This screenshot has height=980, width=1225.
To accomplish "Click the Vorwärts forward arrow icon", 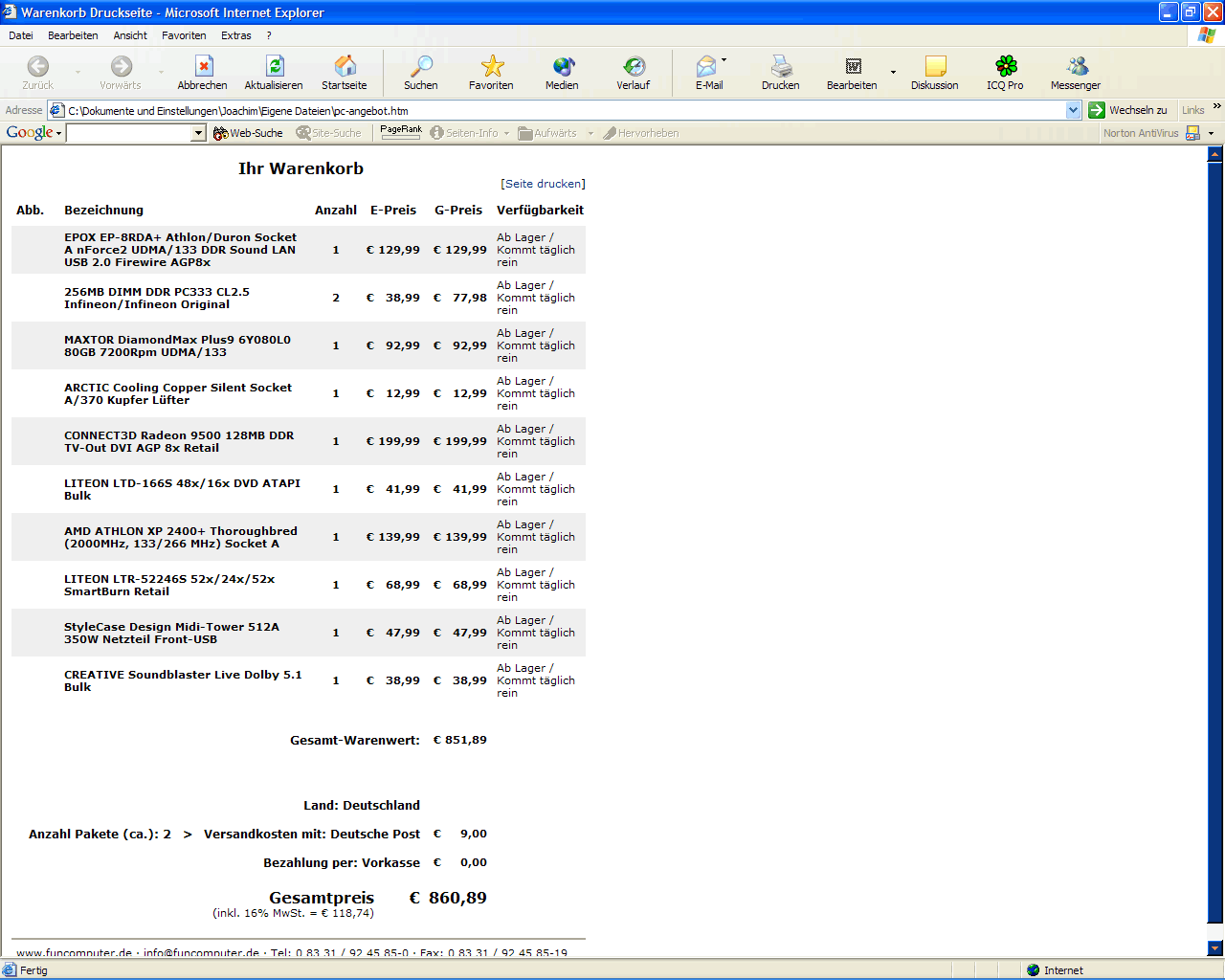I will tap(122, 66).
